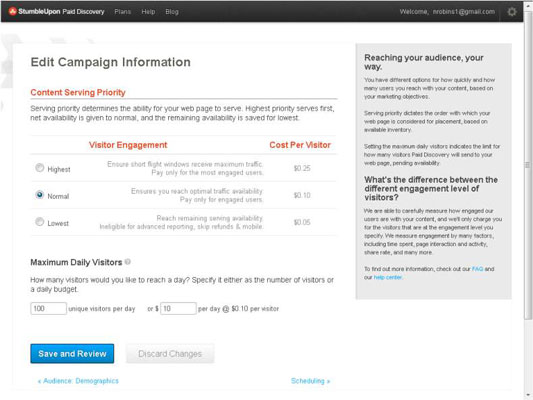
Task: Click the scrollbar down arrow
Action: coord(528,395)
